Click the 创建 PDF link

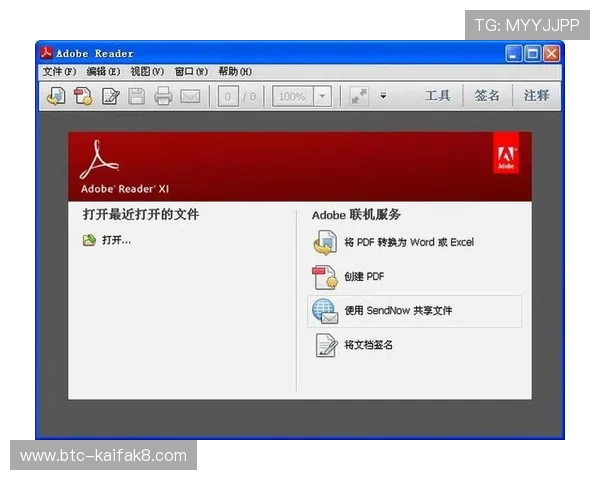pos(364,276)
